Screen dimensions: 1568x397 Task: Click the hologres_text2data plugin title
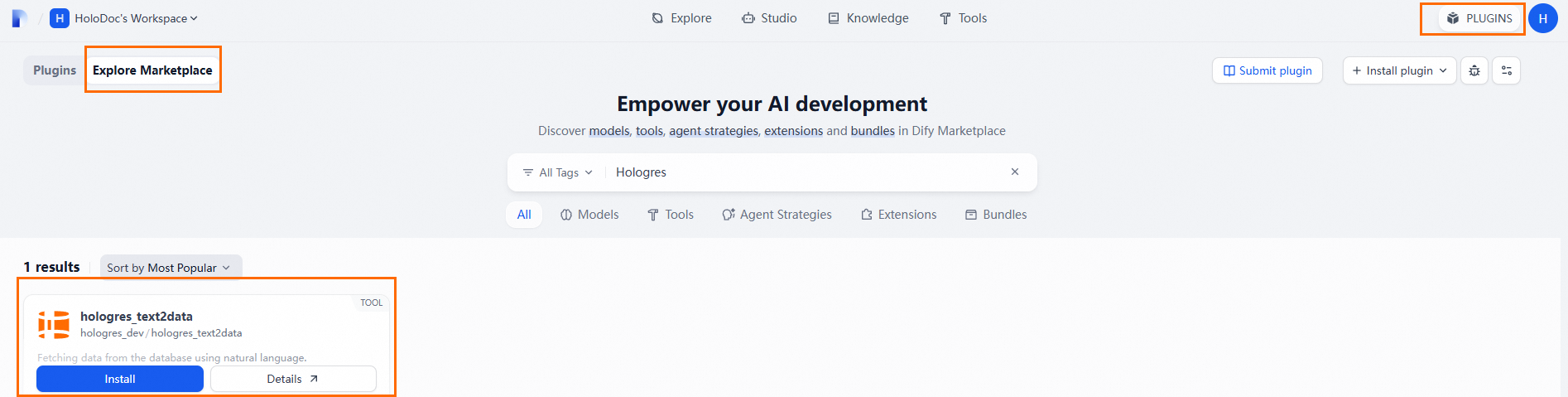(137, 317)
